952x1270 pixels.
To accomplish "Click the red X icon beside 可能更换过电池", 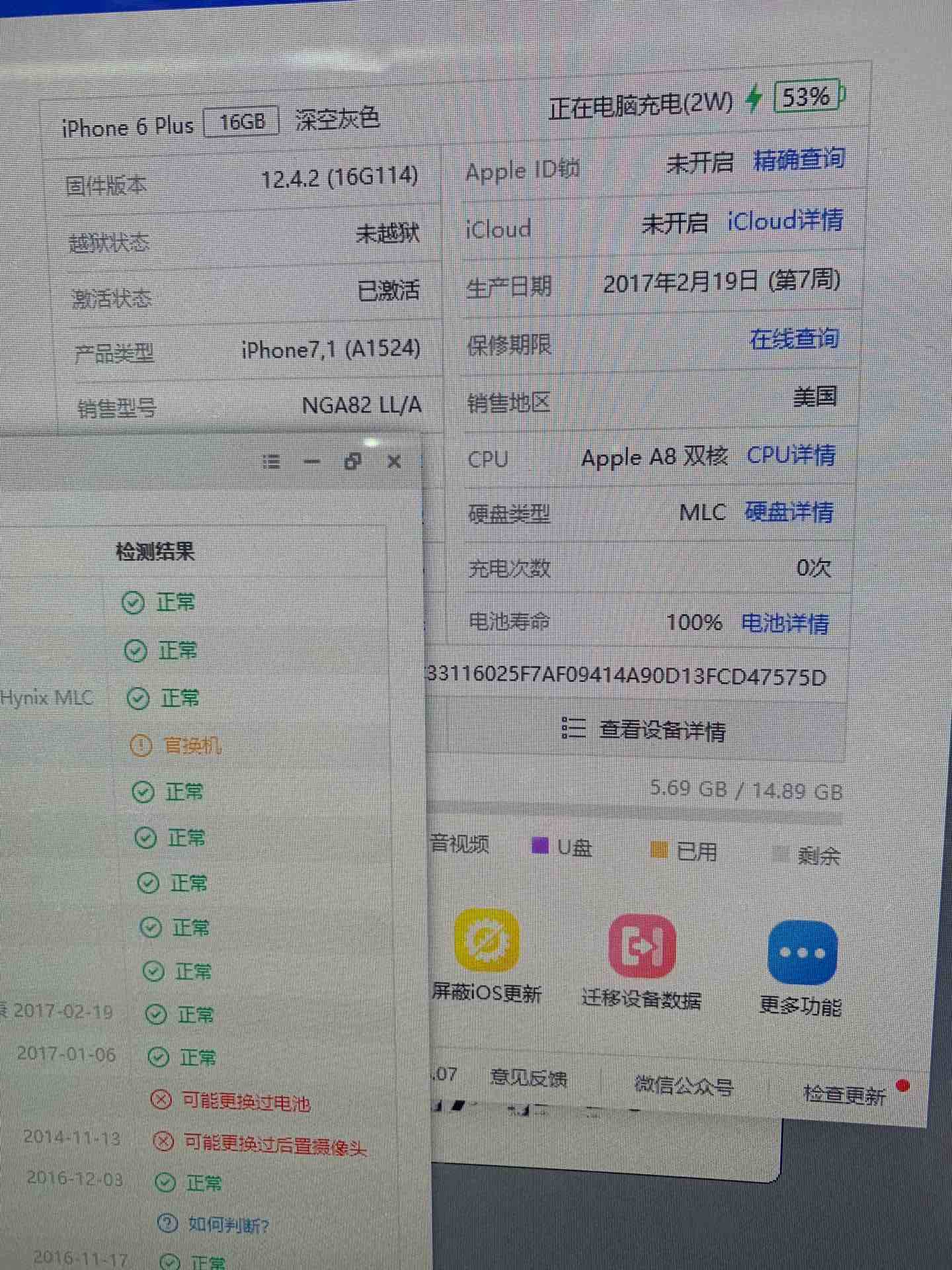I will (x=161, y=1099).
